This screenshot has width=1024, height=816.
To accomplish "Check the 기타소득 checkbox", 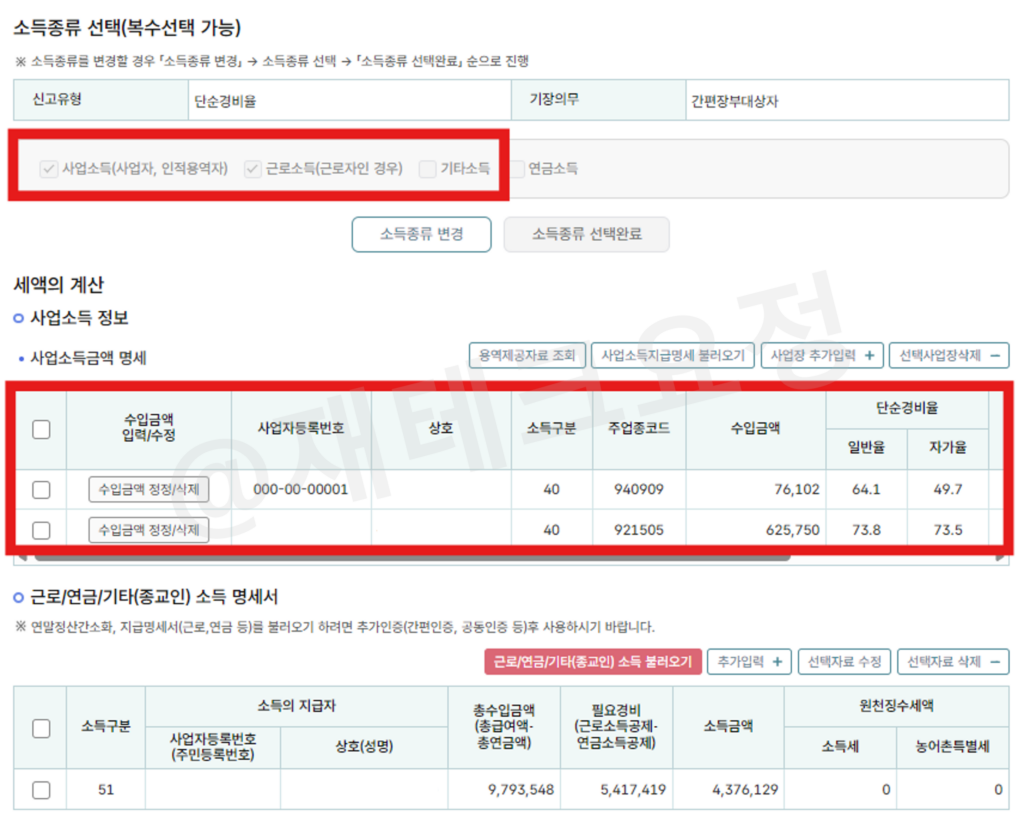I will [428, 169].
